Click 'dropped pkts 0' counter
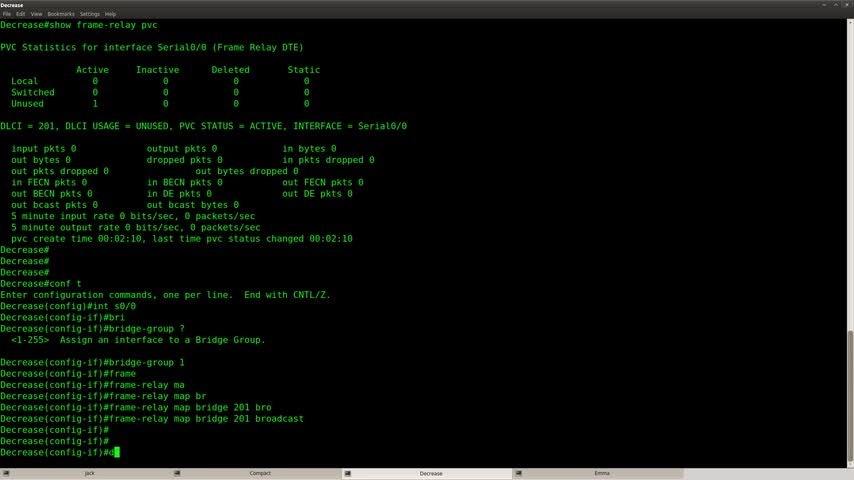 click(185, 160)
